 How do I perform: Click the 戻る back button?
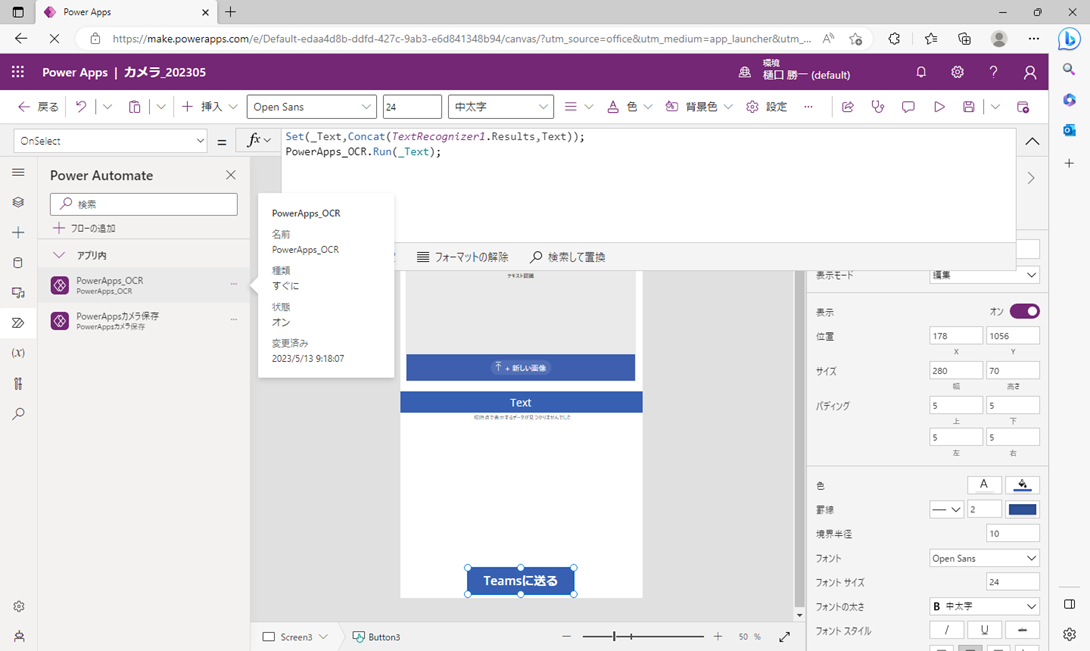click(38, 106)
